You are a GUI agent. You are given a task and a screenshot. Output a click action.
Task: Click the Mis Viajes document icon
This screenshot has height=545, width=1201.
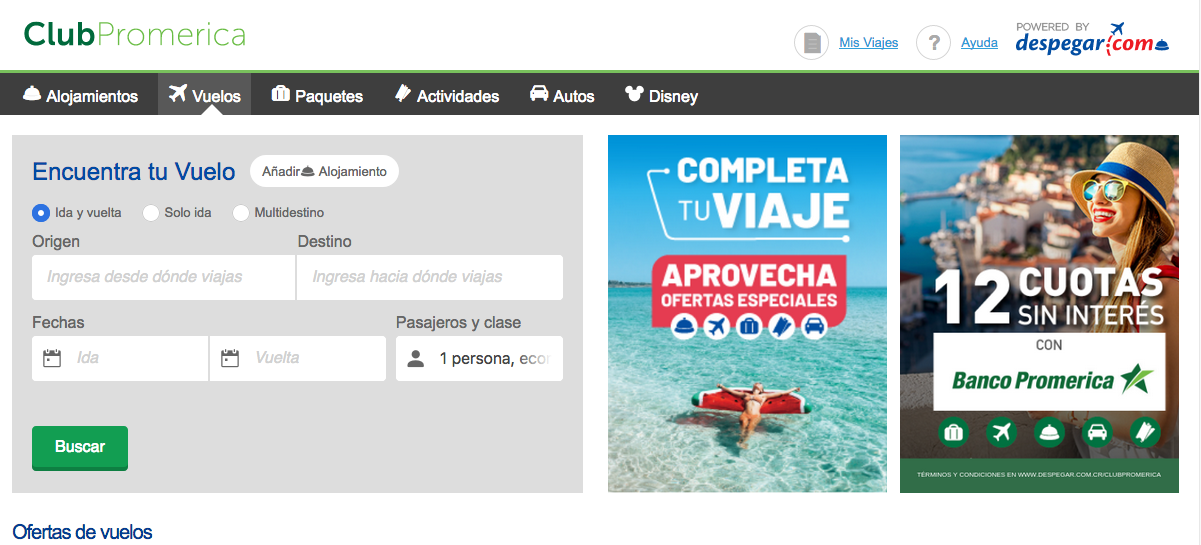coord(812,43)
